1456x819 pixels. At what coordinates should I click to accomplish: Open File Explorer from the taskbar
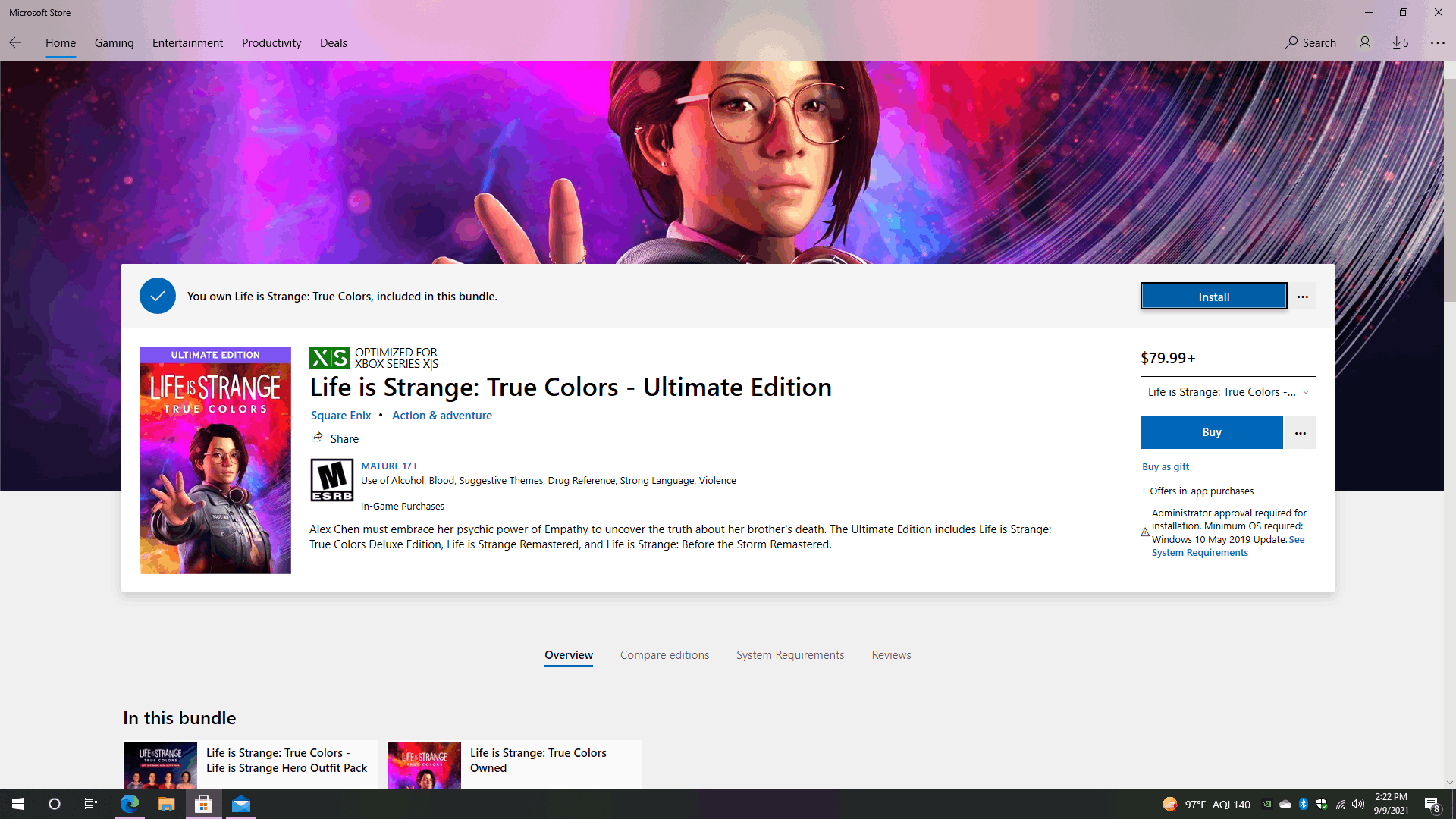point(167,804)
